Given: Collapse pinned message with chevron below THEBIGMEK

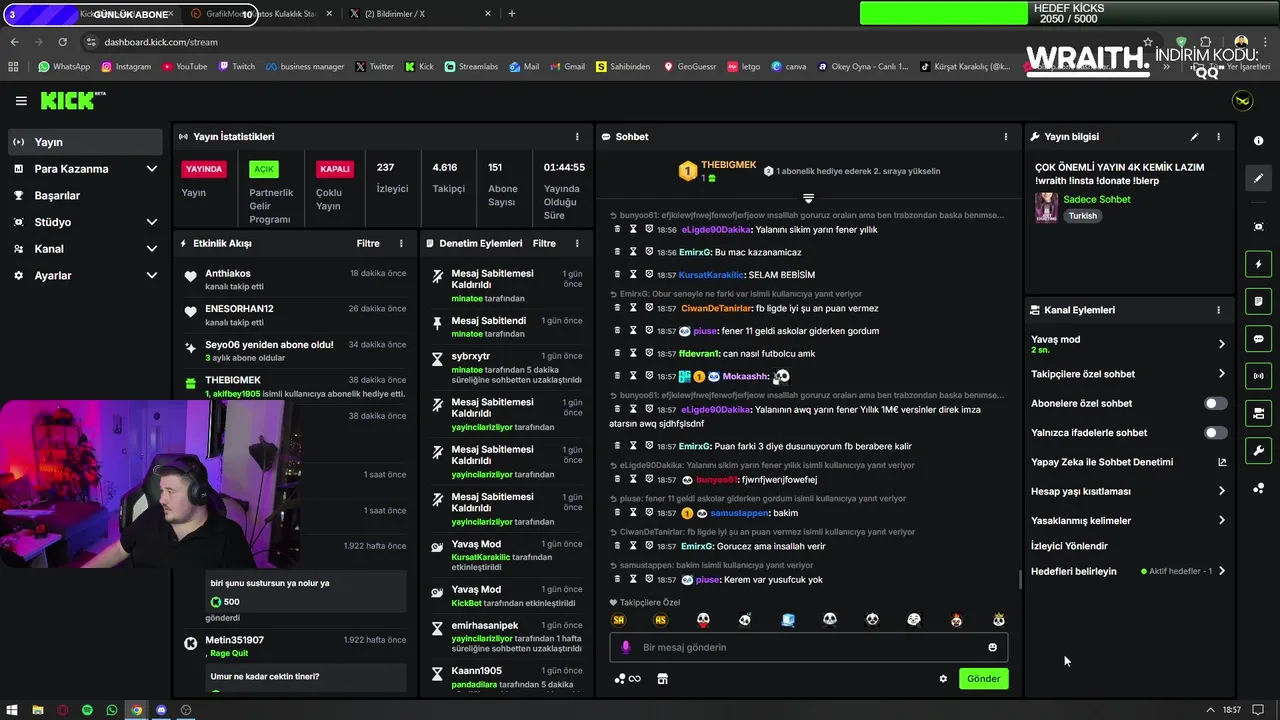Looking at the screenshot, I should [808, 198].
